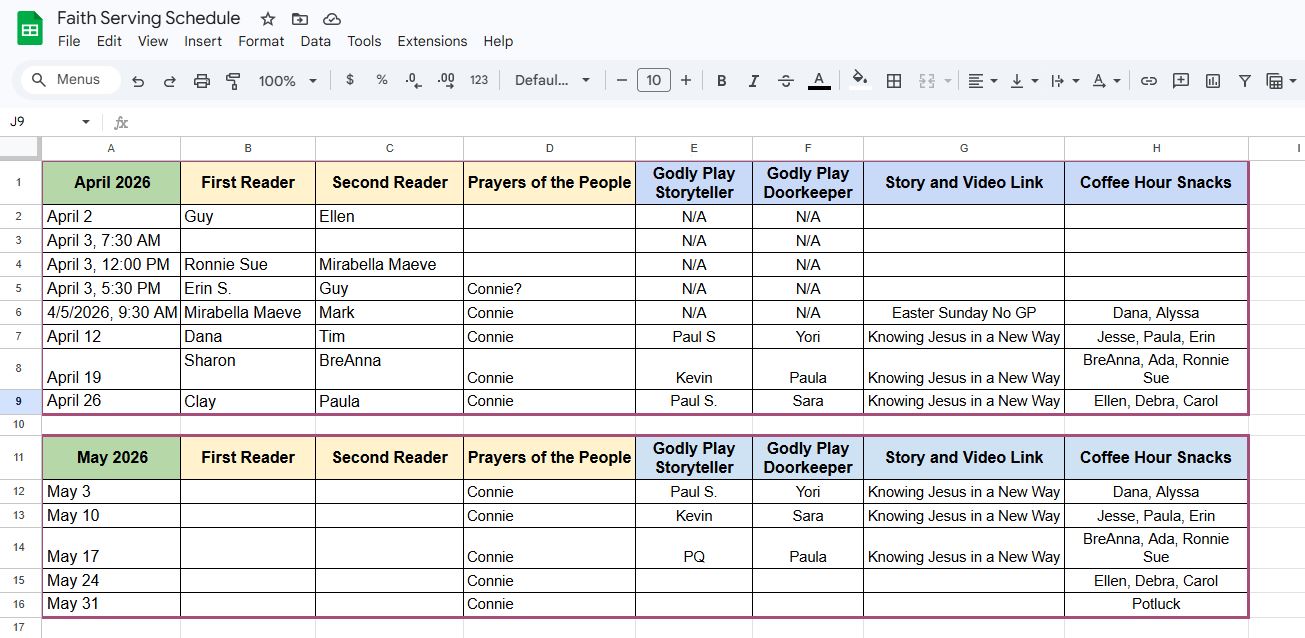
Task: Open the borders tool
Action: click(894, 81)
